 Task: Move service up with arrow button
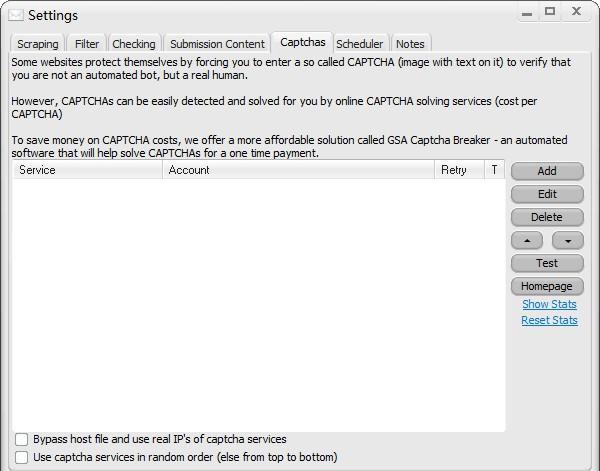(x=527, y=240)
